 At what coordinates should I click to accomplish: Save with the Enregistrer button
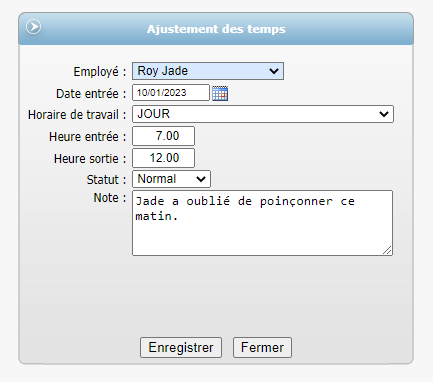(181, 347)
